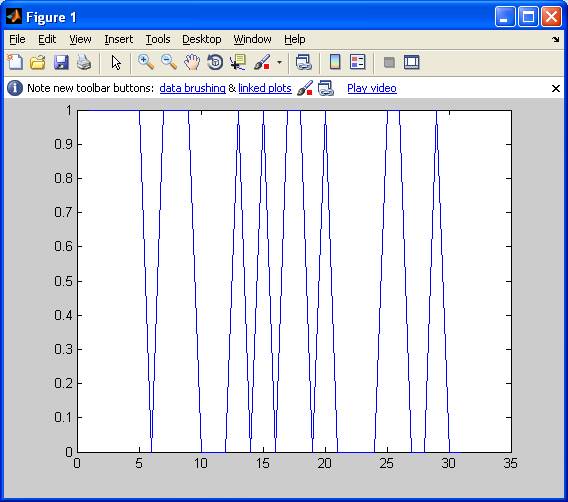Enable the Pan hand tool
This screenshot has width=568, height=502.
(192, 62)
